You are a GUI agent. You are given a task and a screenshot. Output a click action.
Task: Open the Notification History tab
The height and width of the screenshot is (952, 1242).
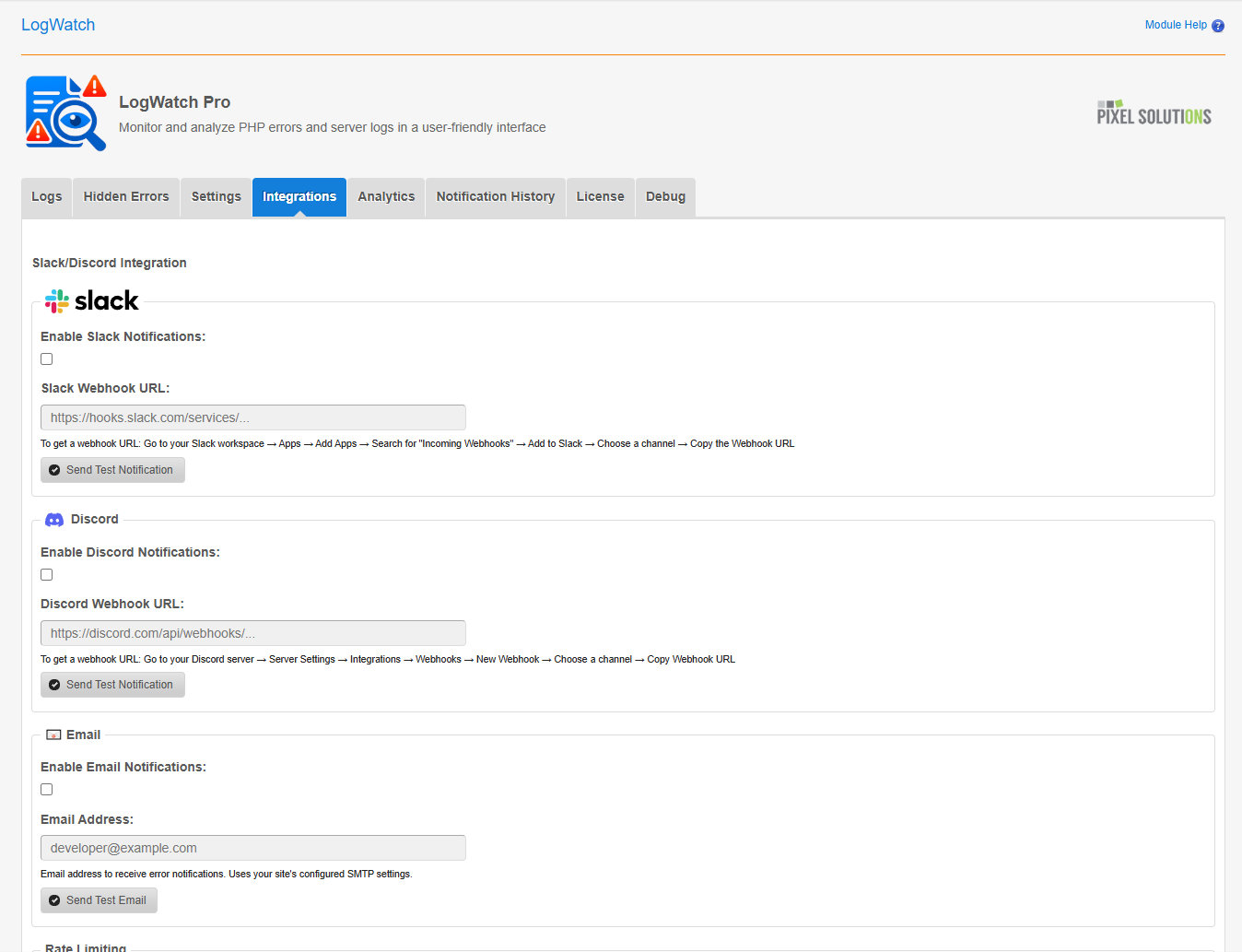pyautogui.click(x=495, y=196)
